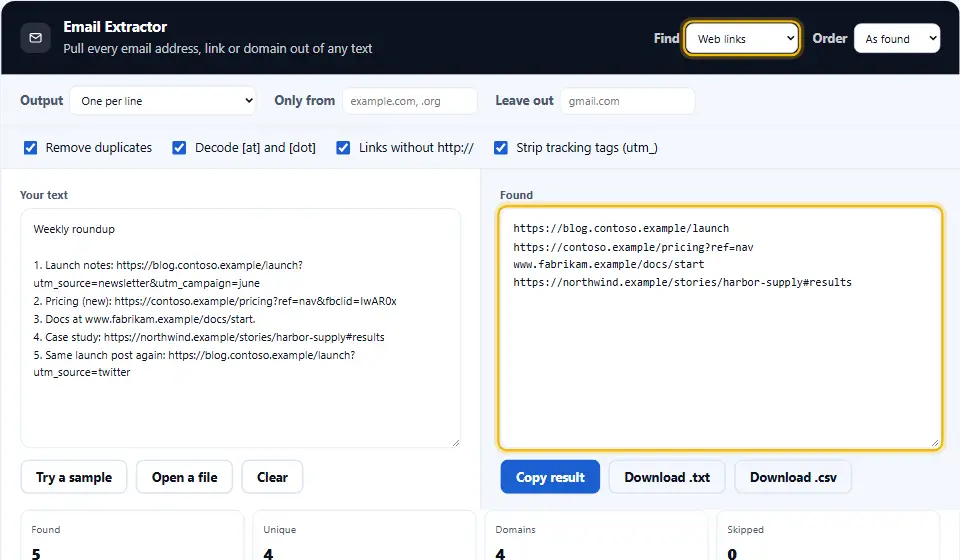The image size is (960, 560).
Task: Toggle Decode [at] and [dot] checkbox
Action: (179, 147)
